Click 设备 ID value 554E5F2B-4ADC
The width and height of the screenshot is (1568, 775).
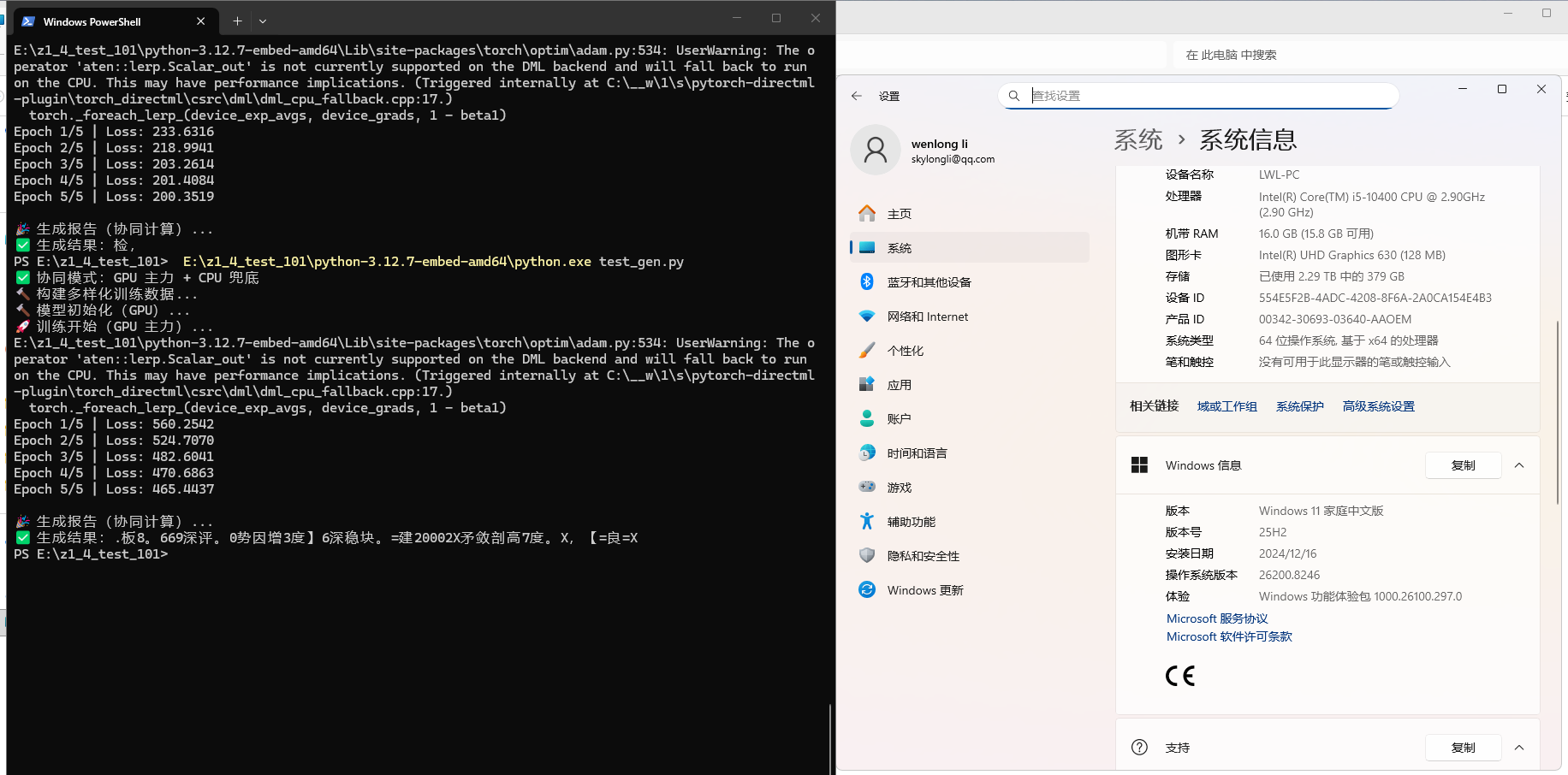point(1375,298)
